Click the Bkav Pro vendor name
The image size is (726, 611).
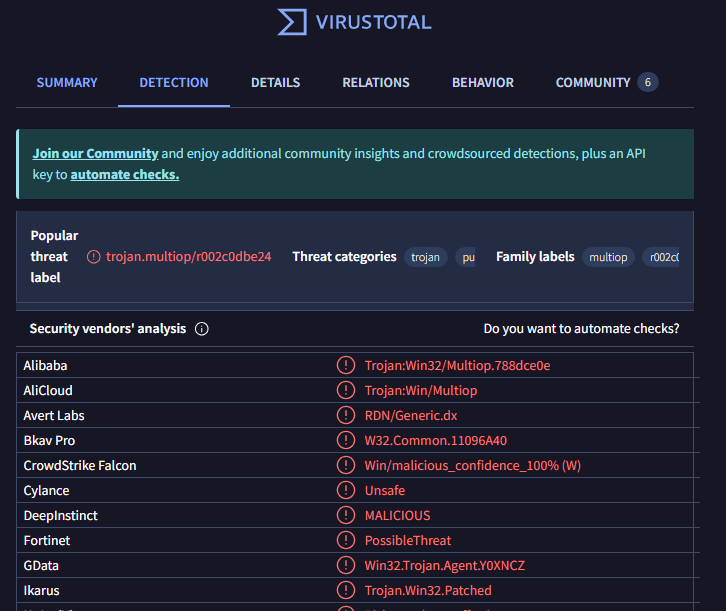coord(50,441)
